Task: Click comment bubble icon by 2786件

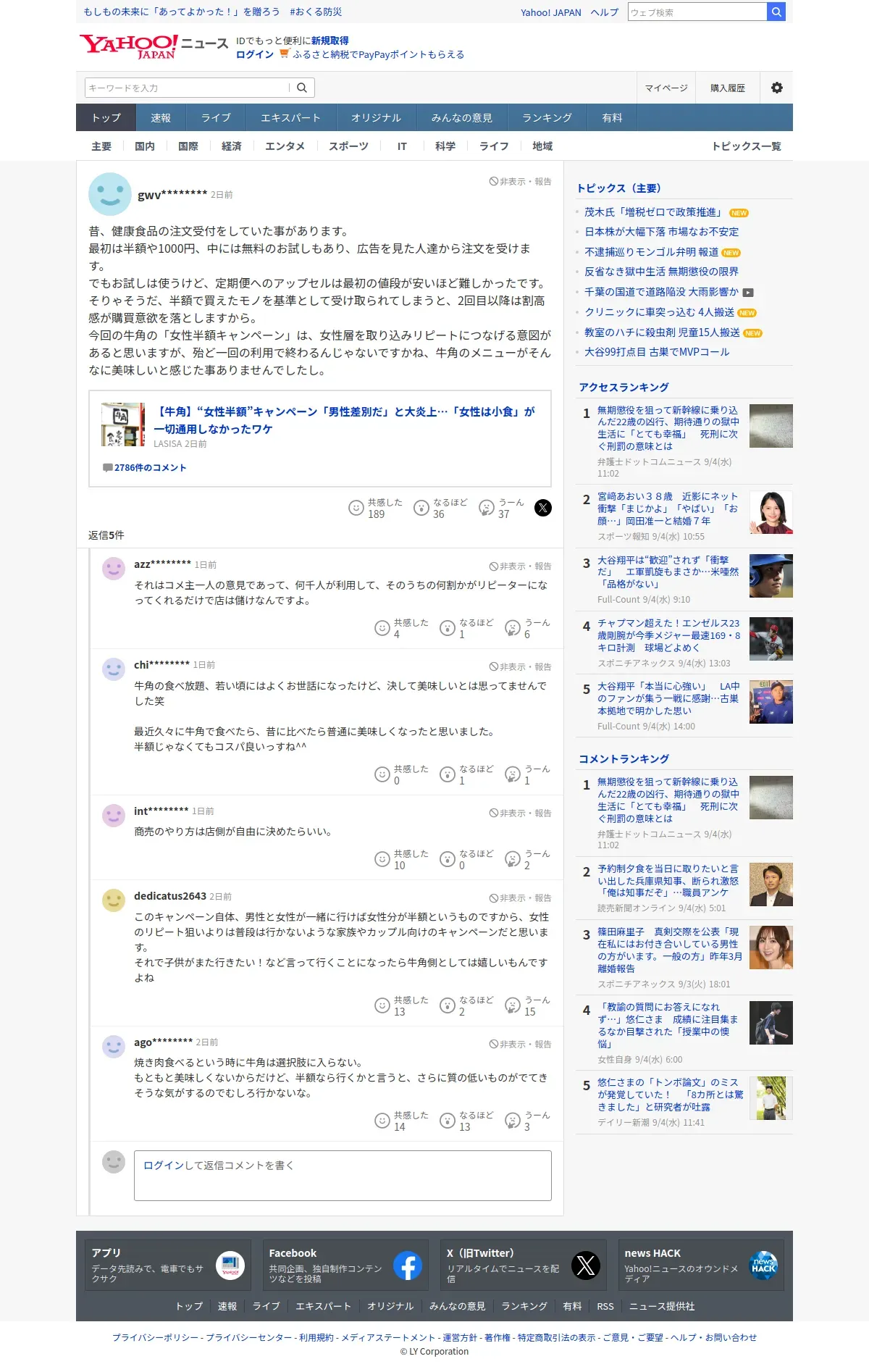Action: [108, 468]
